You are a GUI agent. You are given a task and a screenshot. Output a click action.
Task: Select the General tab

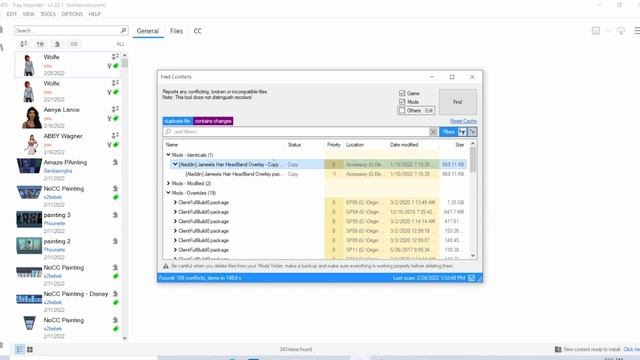point(148,31)
